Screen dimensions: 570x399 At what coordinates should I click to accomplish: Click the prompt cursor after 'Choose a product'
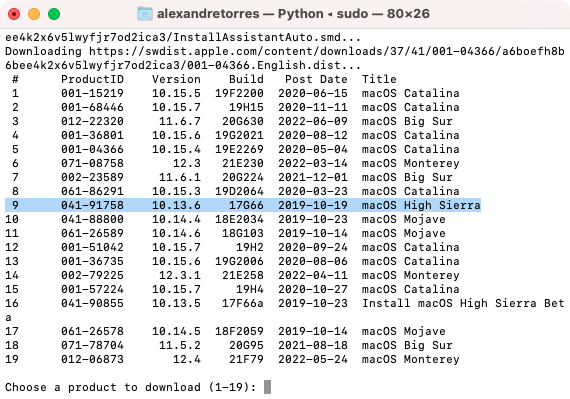pos(267,387)
